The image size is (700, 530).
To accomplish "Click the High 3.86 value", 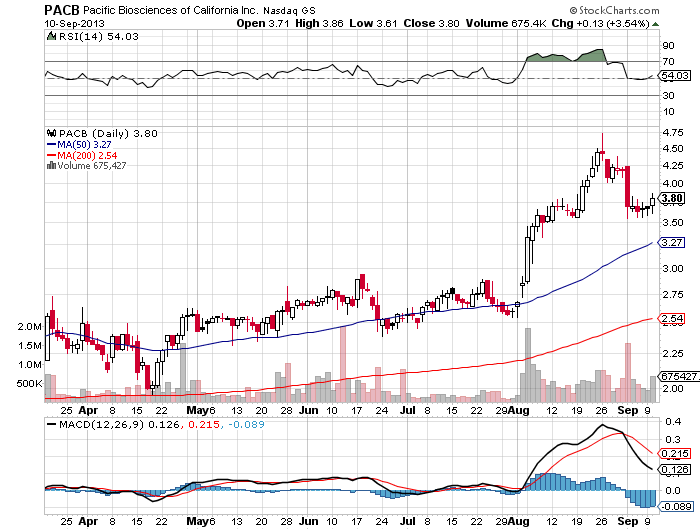I will [x=319, y=24].
